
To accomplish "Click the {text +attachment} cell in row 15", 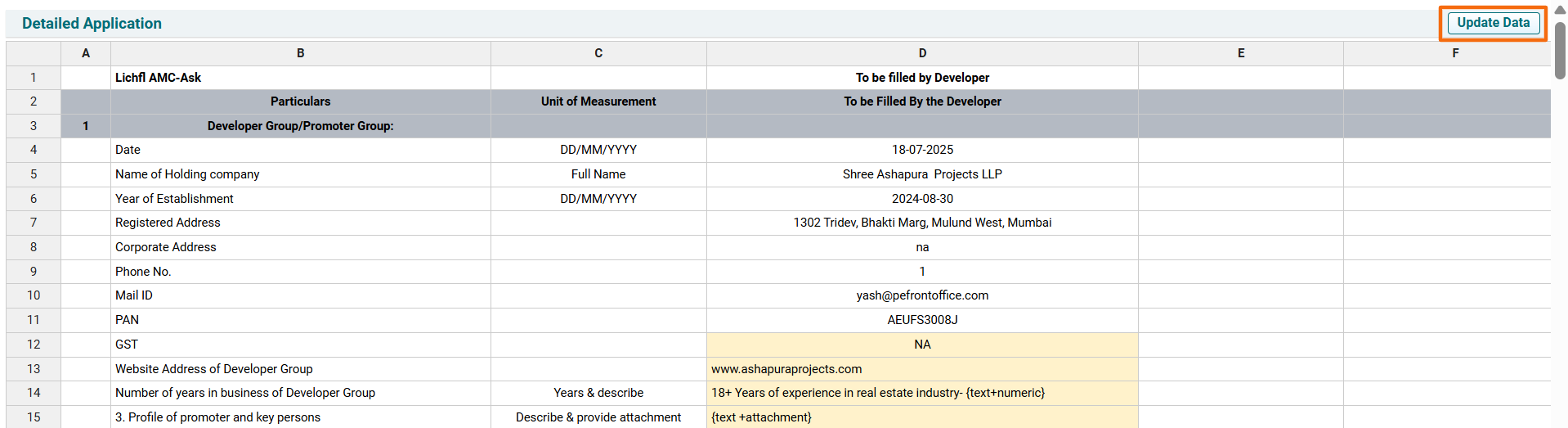I will coord(922,417).
